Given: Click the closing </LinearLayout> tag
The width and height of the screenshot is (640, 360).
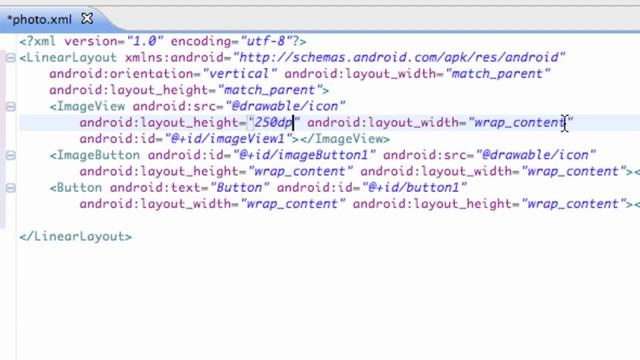Looking at the screenshot, I should (76, 237).
